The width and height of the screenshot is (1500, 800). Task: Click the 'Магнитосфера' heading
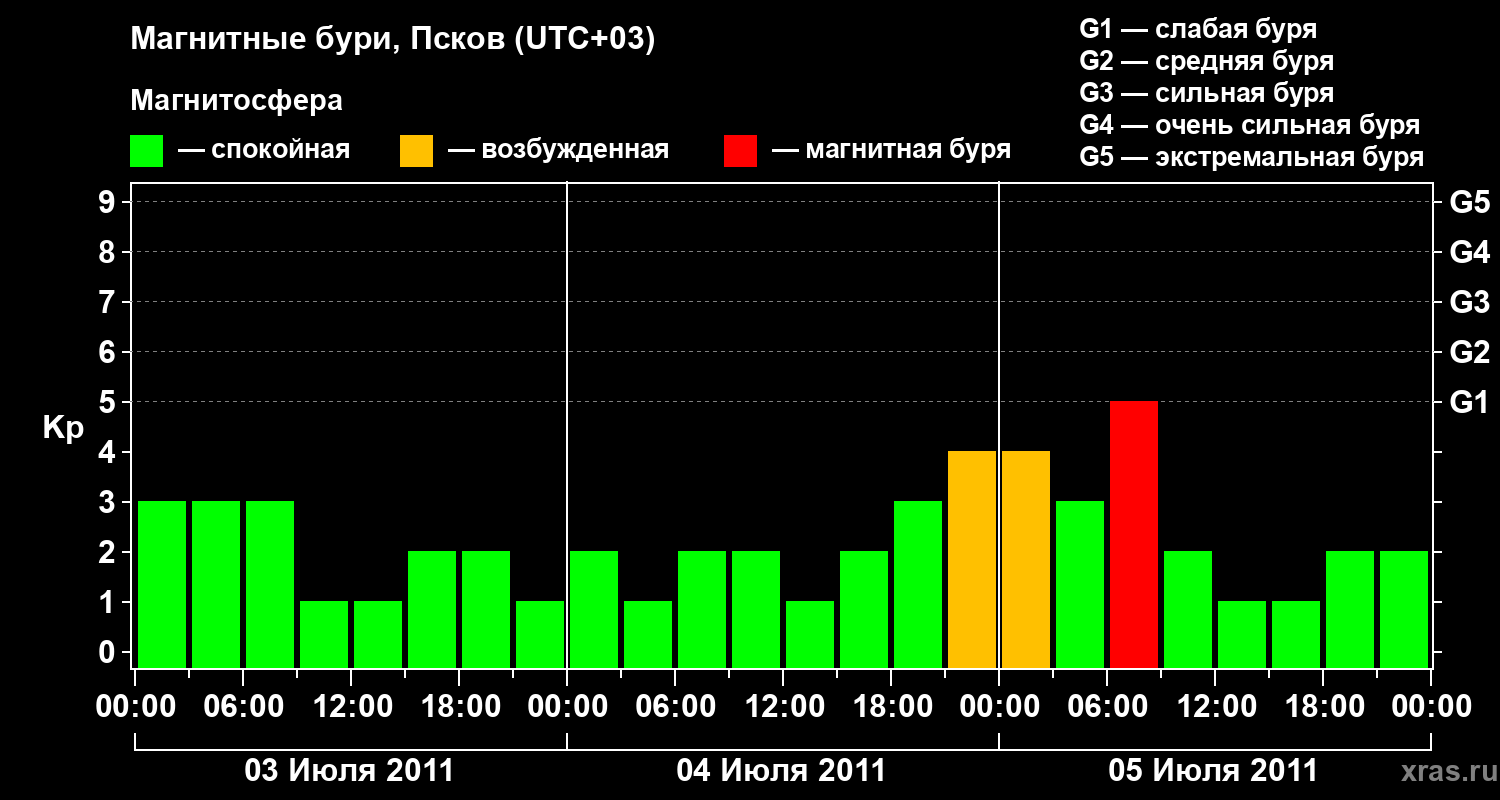(x=237, y=101)
